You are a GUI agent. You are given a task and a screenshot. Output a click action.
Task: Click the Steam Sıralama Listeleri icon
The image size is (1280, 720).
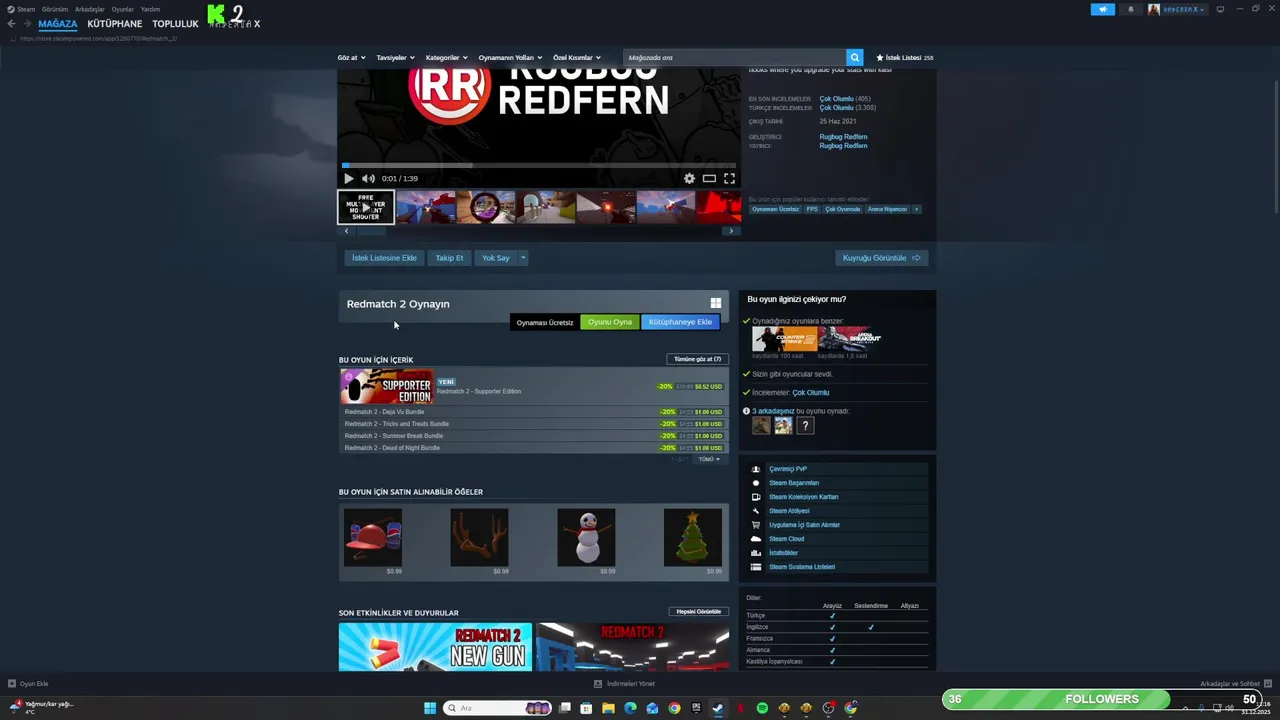[x=756, y=567]
